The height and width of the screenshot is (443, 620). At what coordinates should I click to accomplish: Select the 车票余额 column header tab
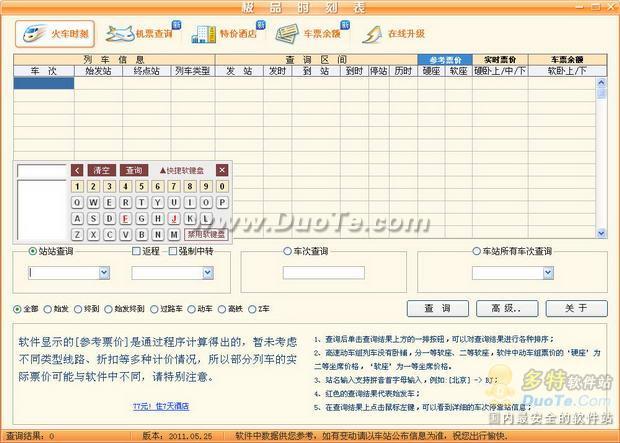[567, 60]
